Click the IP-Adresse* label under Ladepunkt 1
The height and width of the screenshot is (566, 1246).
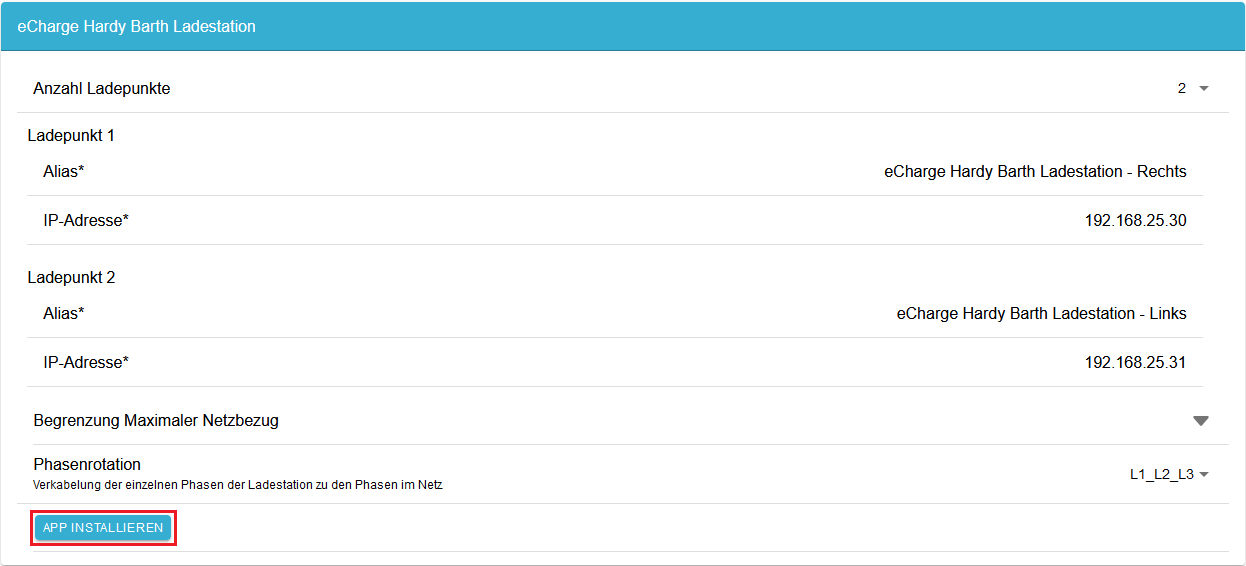click(86, 221)
